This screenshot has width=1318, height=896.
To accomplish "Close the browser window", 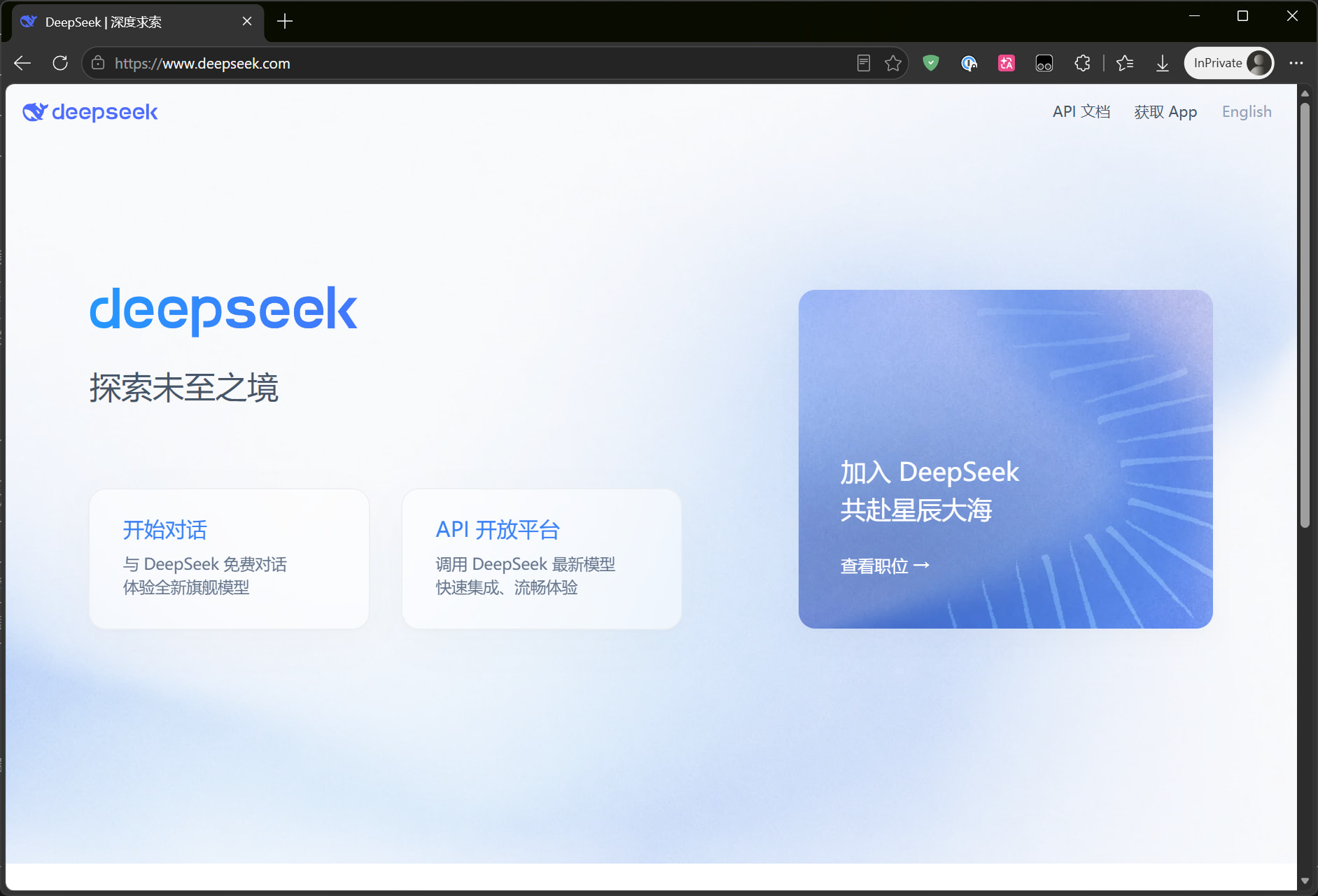I will coord(1292,16).
